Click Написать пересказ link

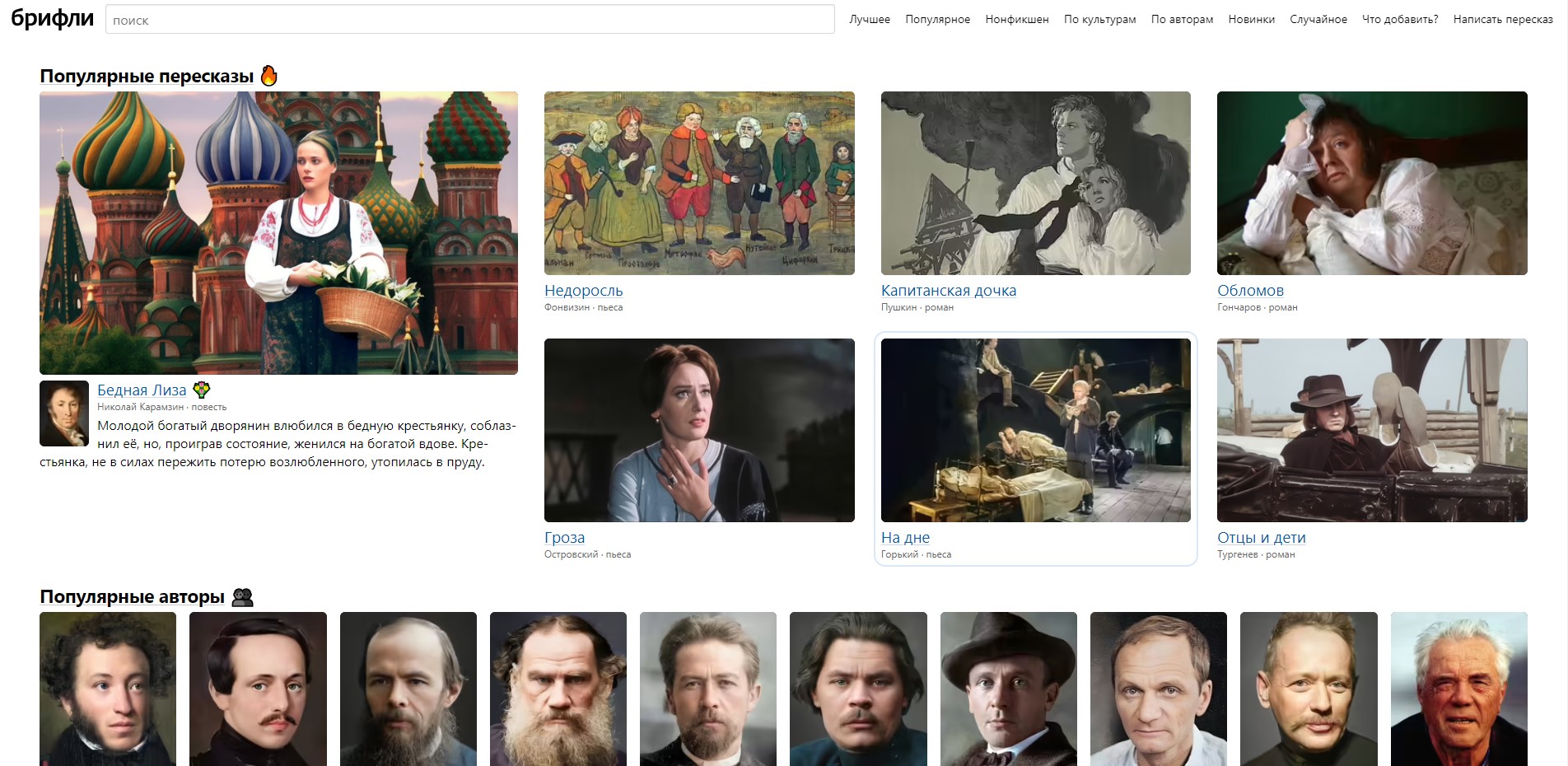click(1503, 19)
